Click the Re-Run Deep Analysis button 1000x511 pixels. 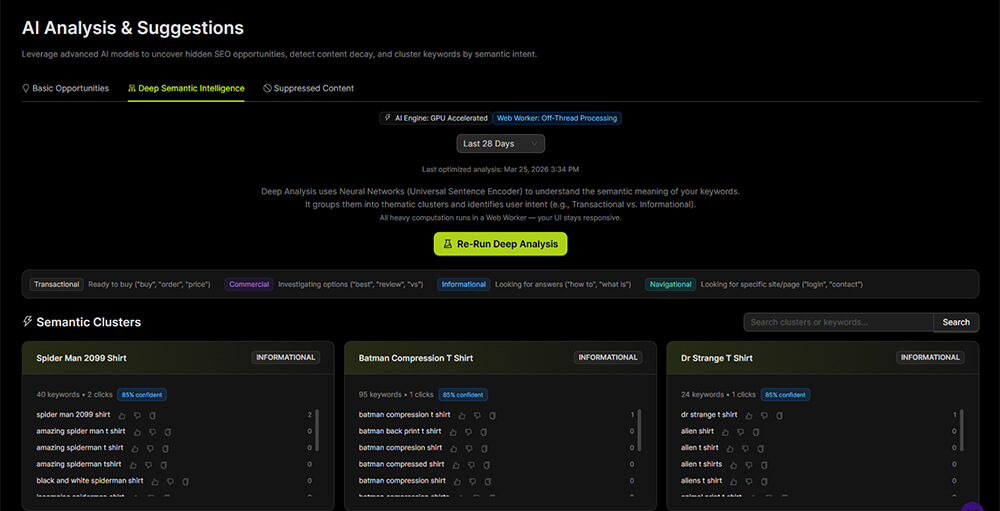[x=501, y=244]
